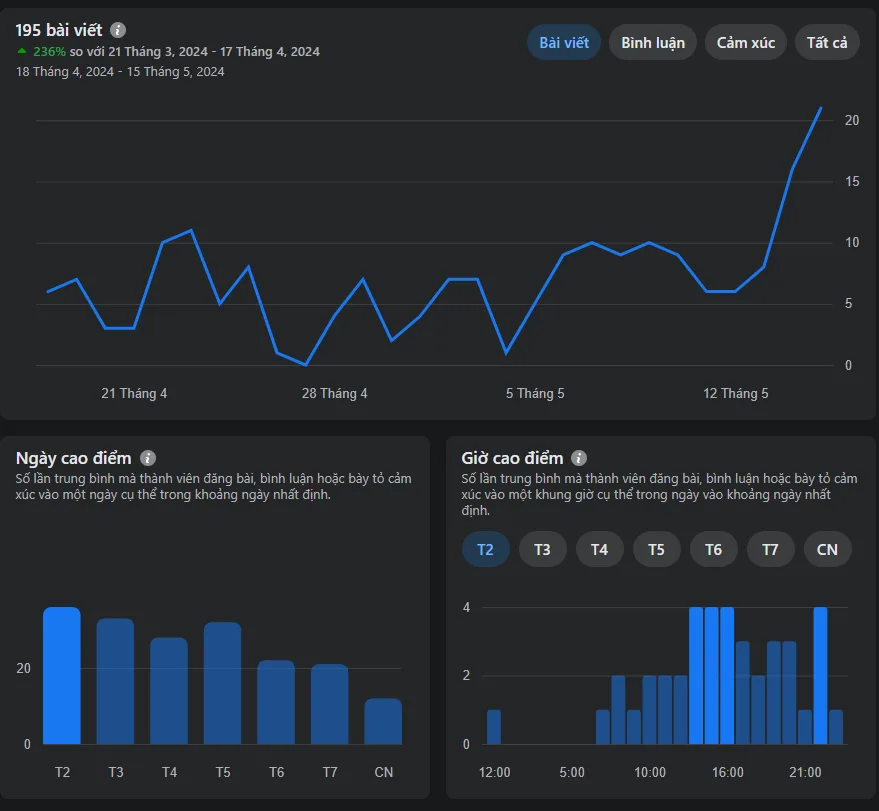This screenshot has width=879, height=811.
Task: Click the "21 Tháng 4" axis label
Action: point(134,393)
